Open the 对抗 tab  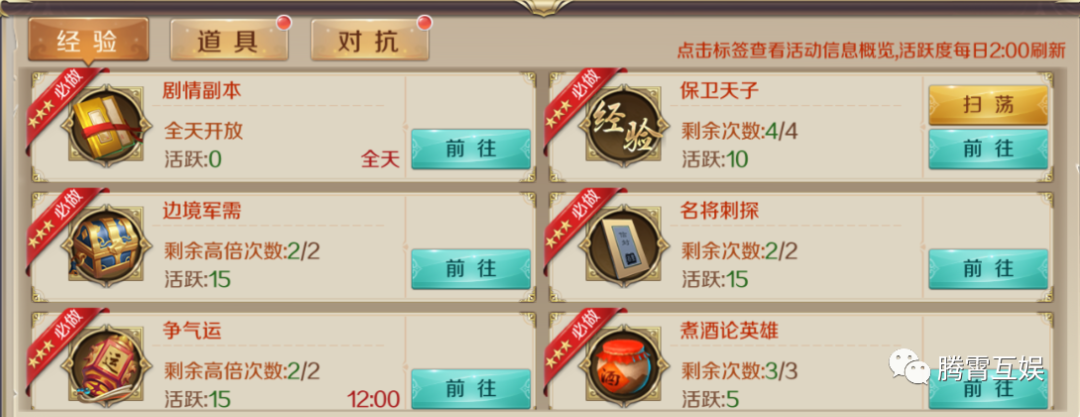(369, 41)
